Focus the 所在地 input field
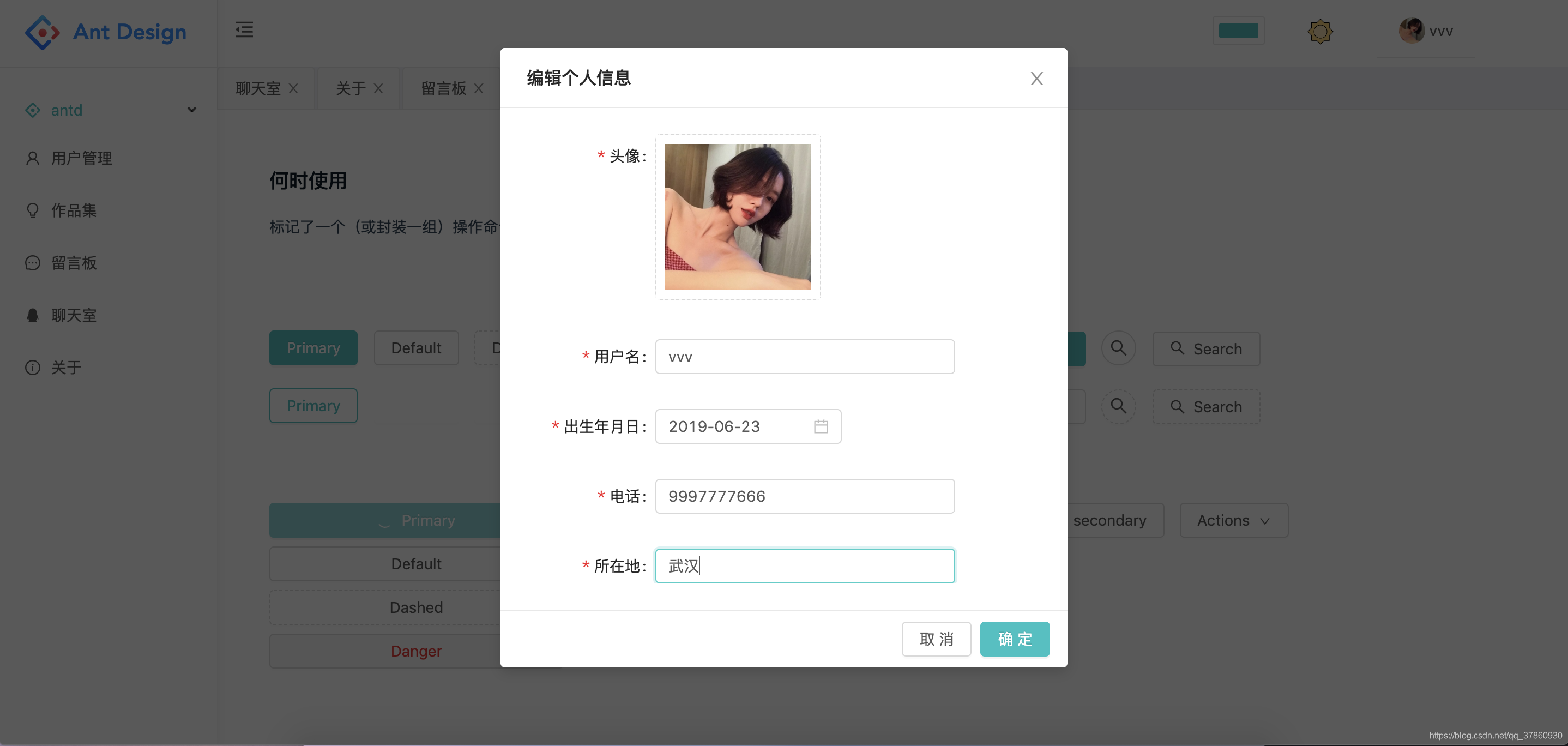This screenshot has height=746, width=1568. 805,565
